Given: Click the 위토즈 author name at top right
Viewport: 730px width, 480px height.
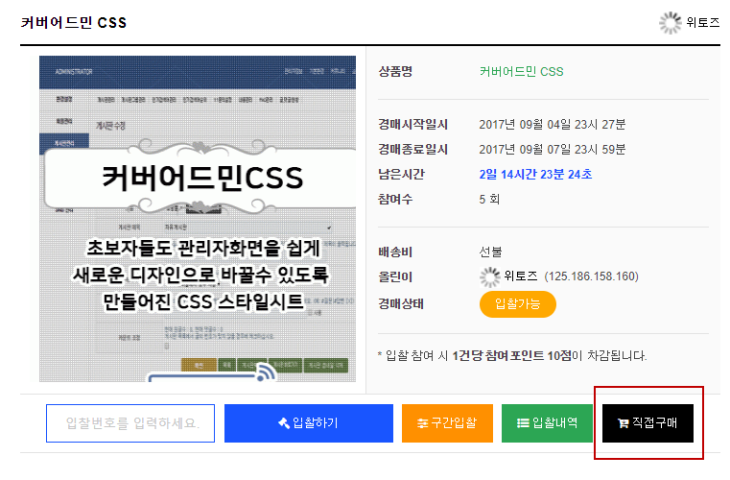Looking at the screenshot, I should coord(703,22).
